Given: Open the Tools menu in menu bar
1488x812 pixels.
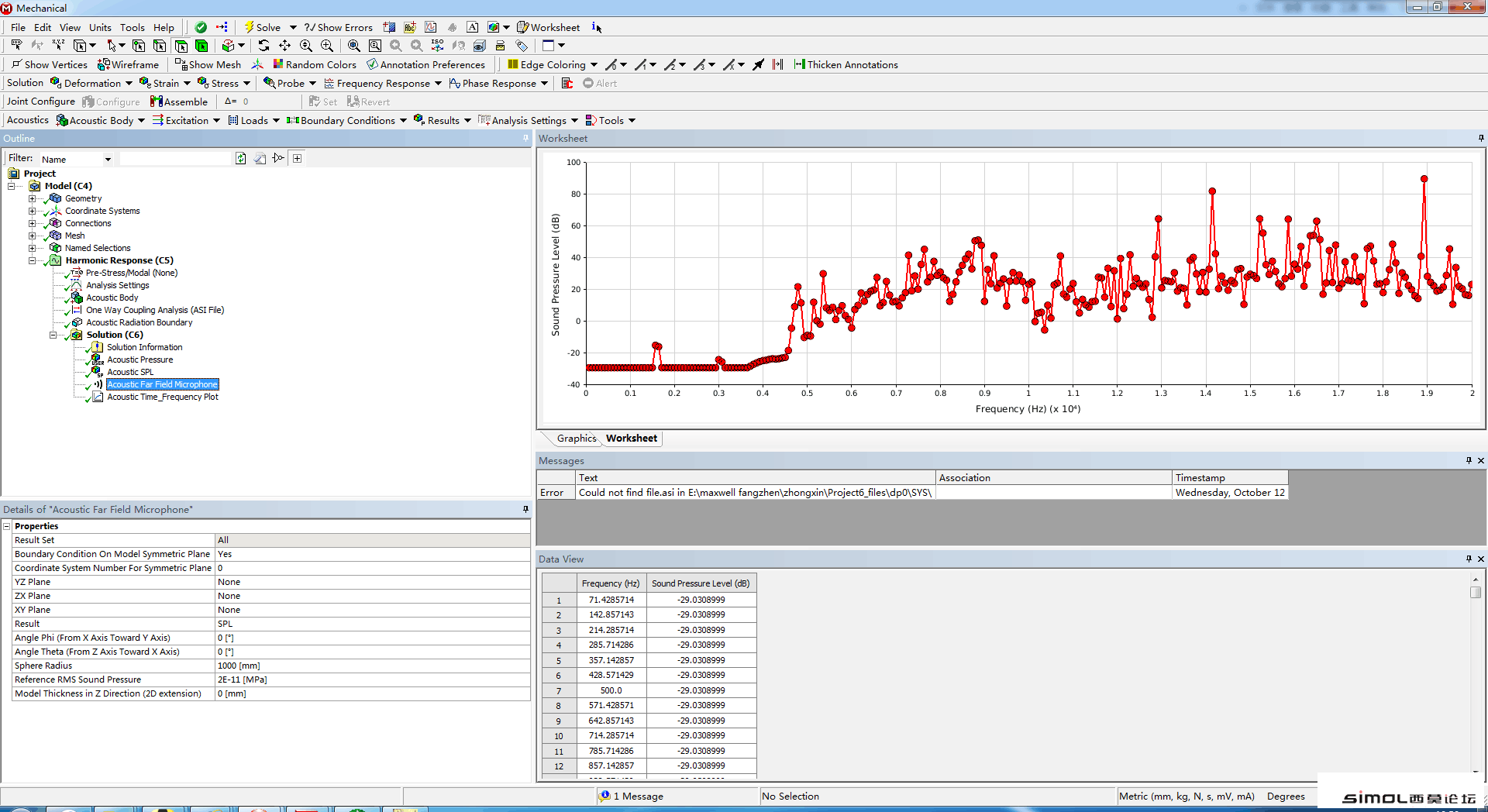Looking at the screenshot, I should pyautogui.click(x=132, y=27).
